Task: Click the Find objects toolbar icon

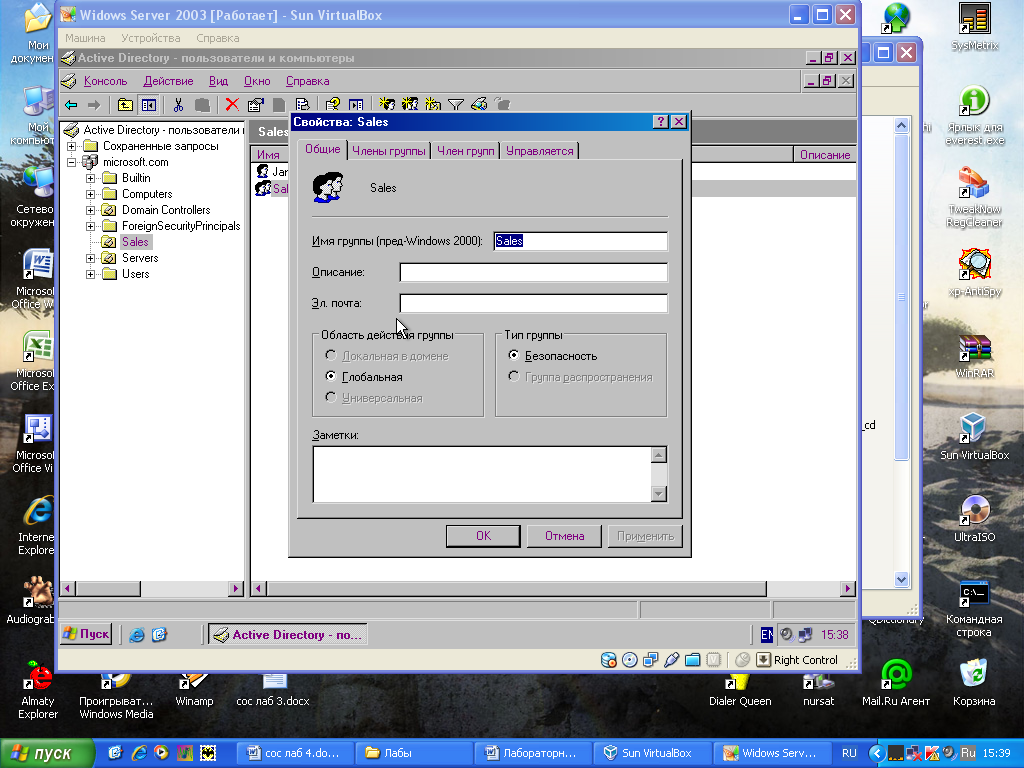Action: tap(479, 104)
